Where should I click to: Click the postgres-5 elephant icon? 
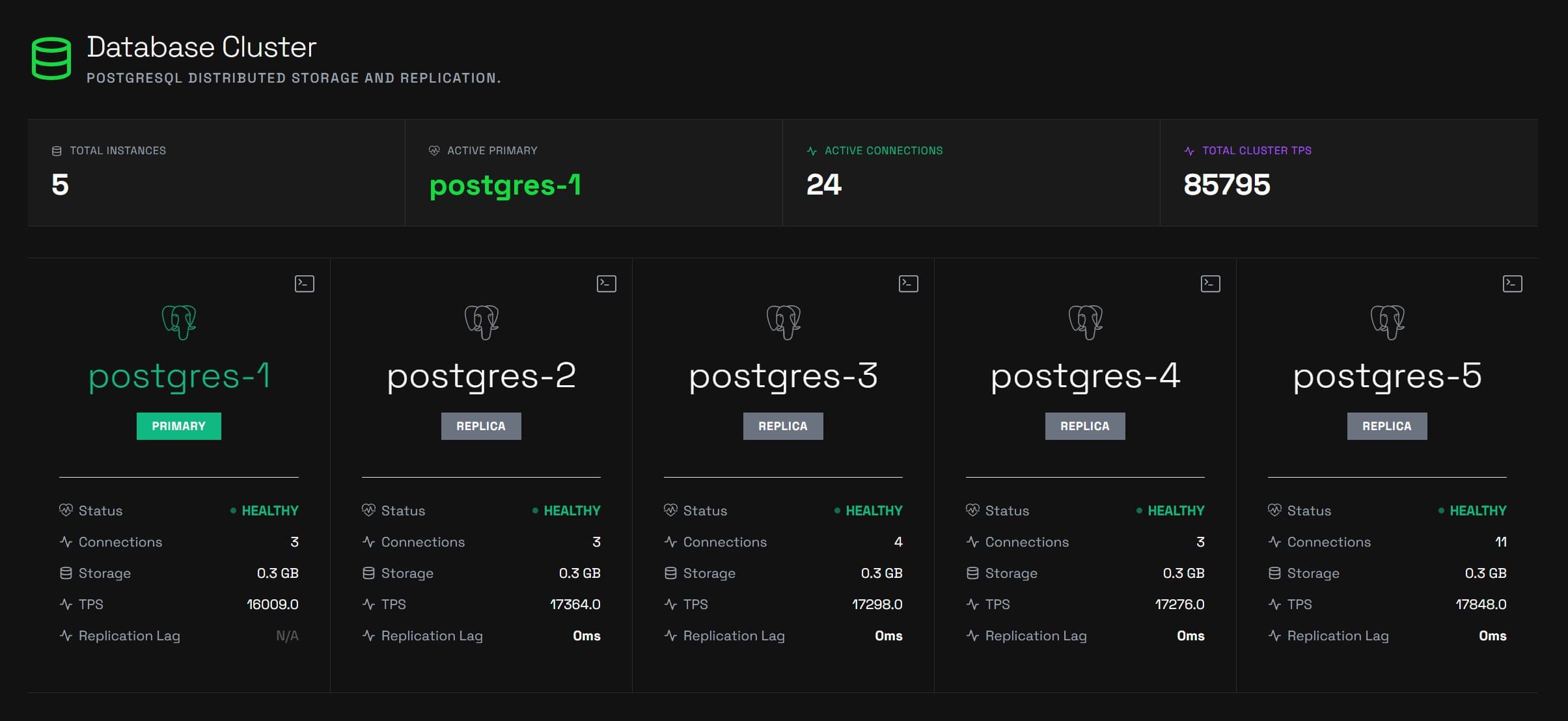[1387, 322]
